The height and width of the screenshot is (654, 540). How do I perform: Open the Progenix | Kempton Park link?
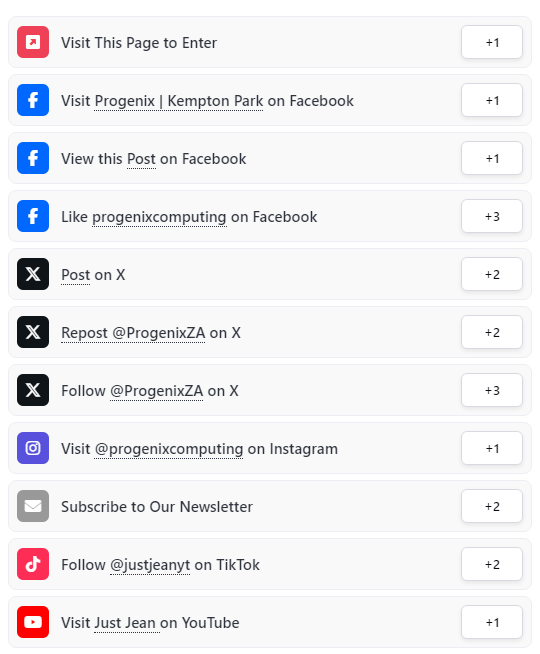(x=178, y=101)
